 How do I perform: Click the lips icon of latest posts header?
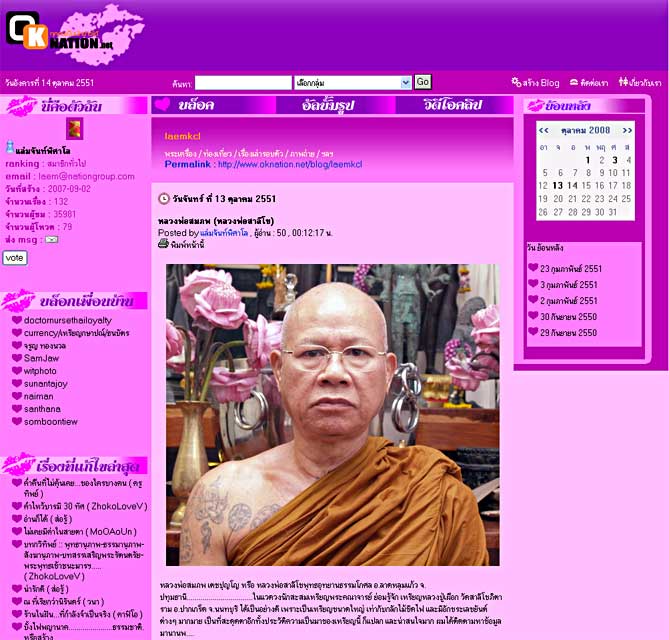pyautogui.click(x=18, y=464)
